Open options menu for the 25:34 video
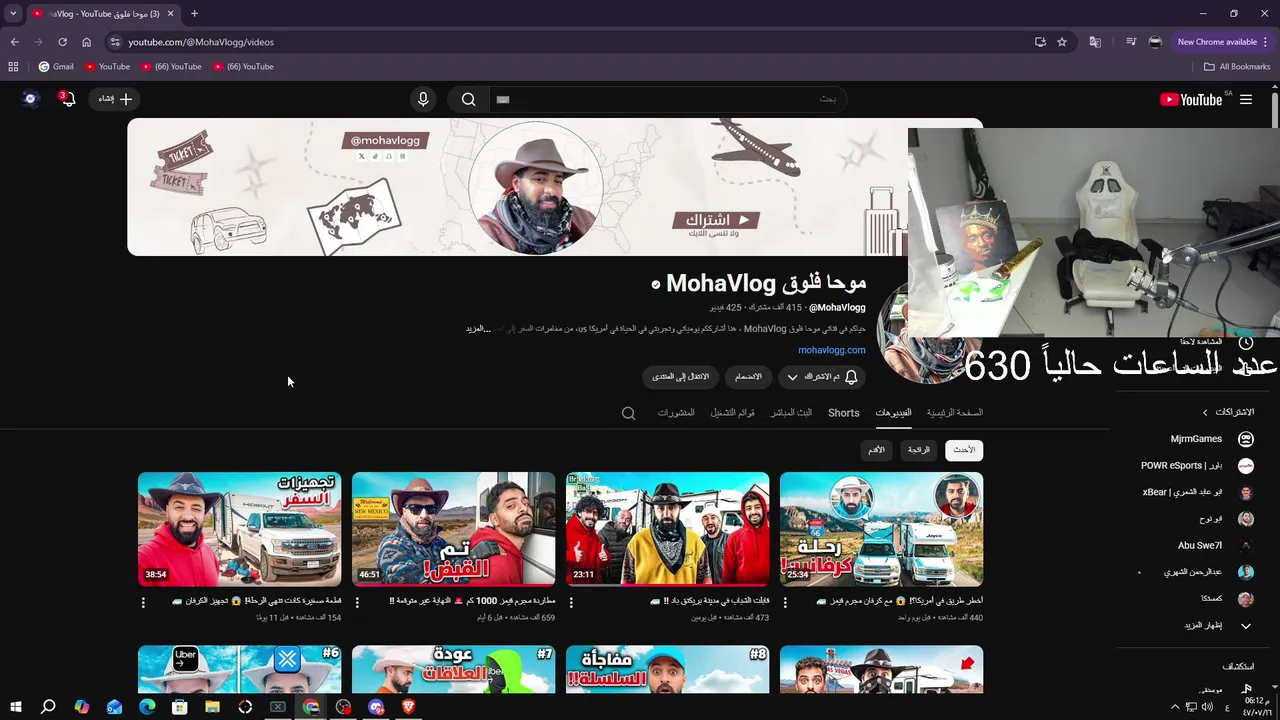Image resolution: width=1280 pixels, height=720 pixels. pyautogui.click(x=785, y=603)
